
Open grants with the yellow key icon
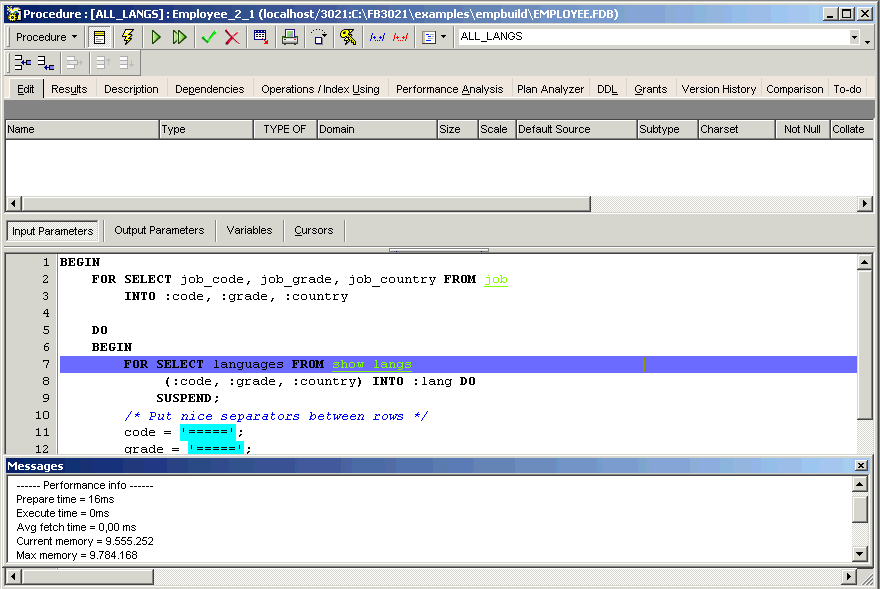click(348, 38)
